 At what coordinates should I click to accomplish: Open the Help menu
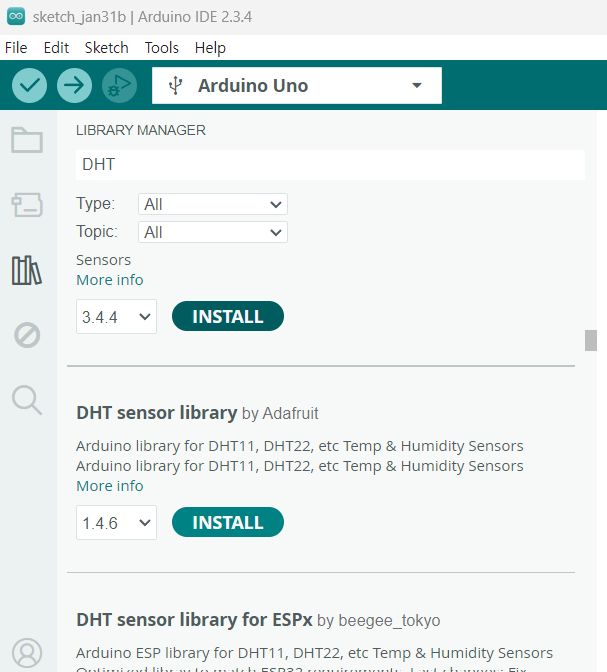[x=210, y=48]
